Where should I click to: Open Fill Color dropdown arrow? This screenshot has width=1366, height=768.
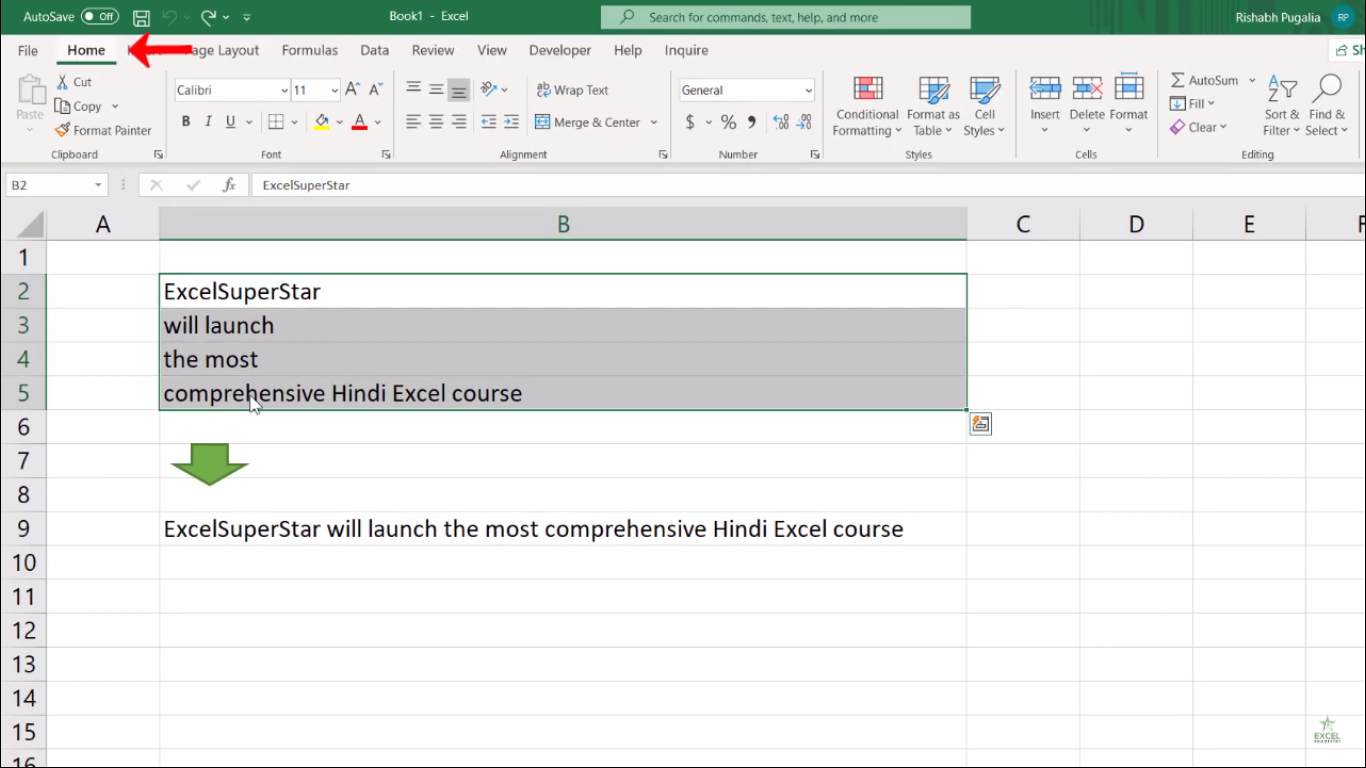[340, 122]
